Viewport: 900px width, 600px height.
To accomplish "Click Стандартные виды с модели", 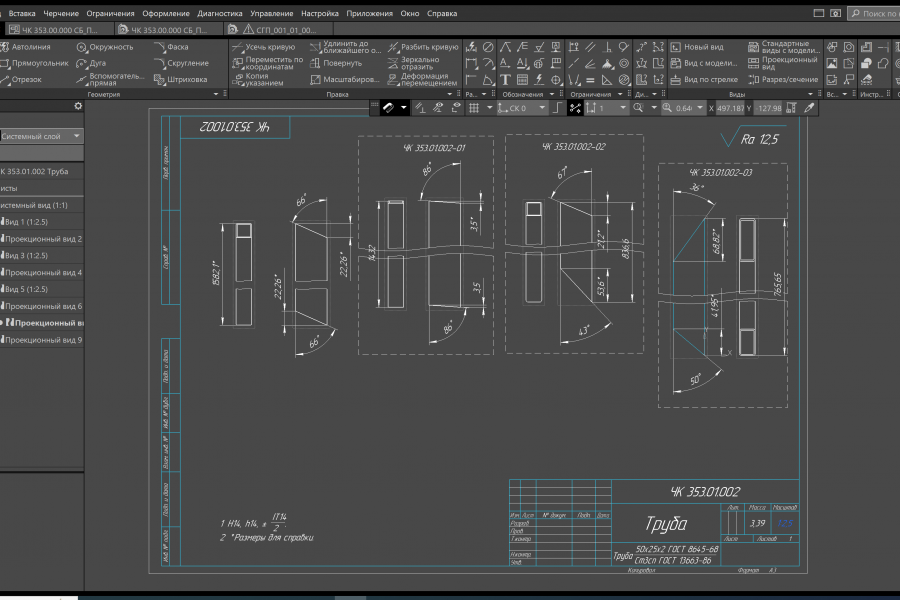I will [784, 47].
